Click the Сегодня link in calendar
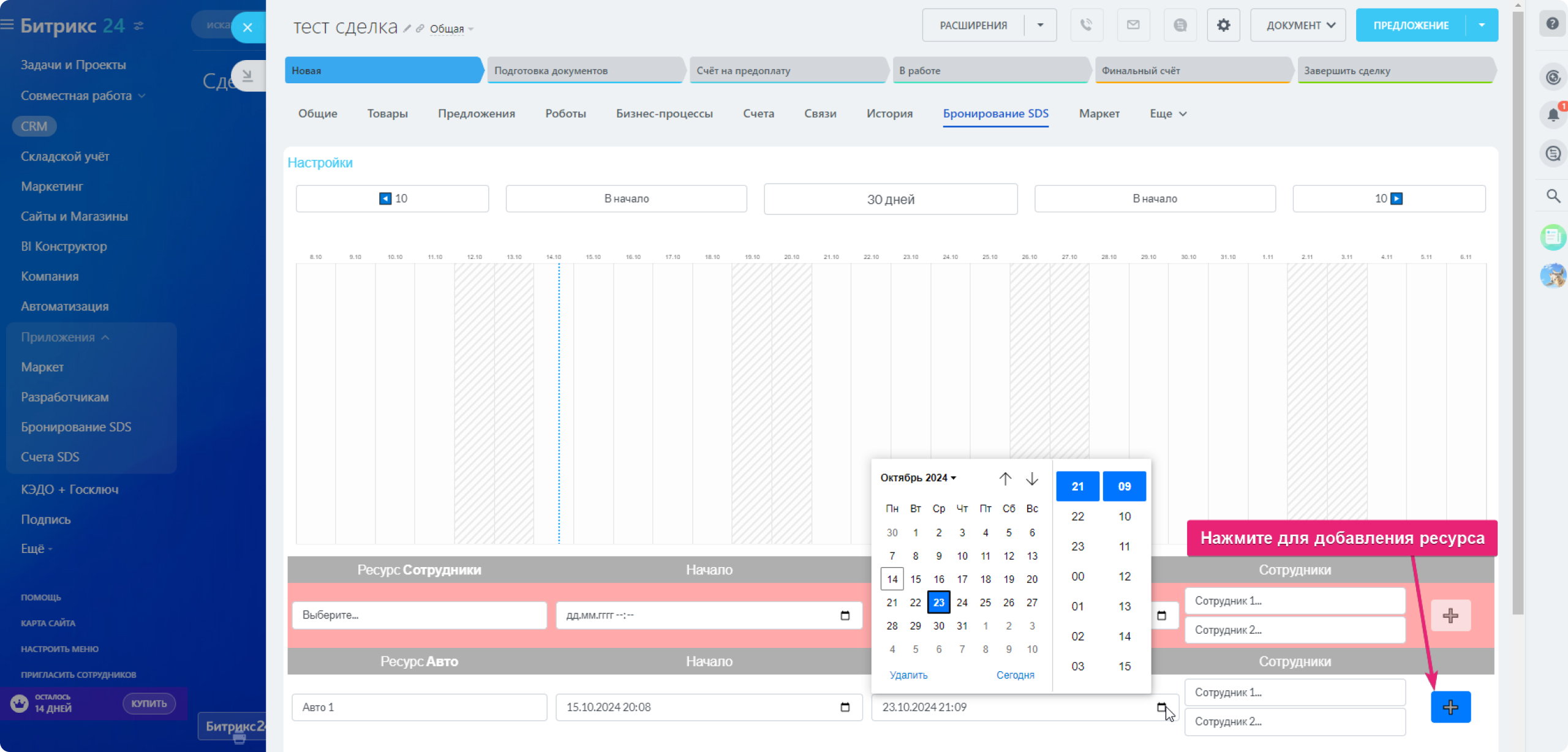Screen dimensions: 1568x752 [1015, 675]
